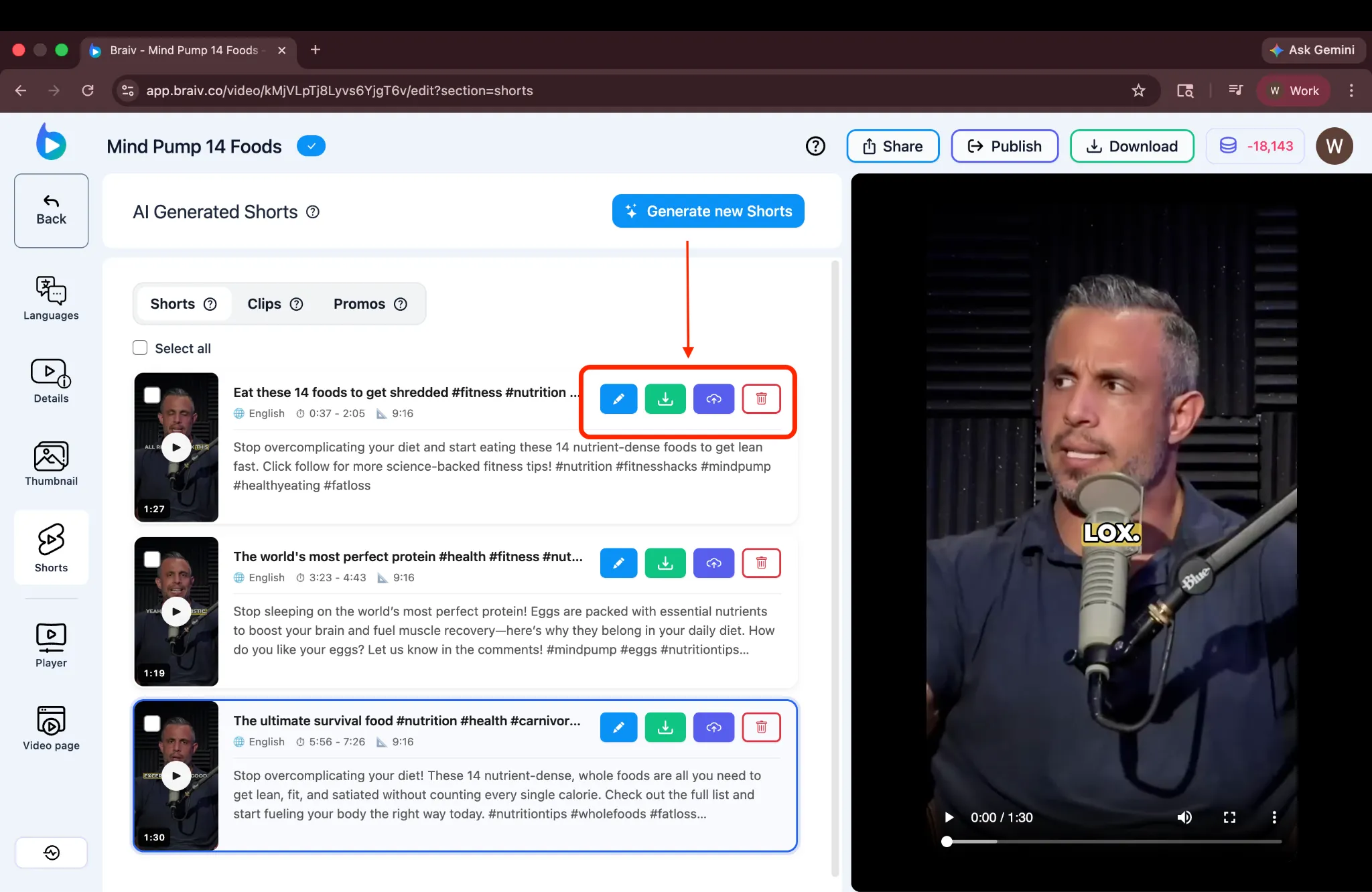Click the browser address bar URL
This screenshot has height=892, width=1372.
340,90
